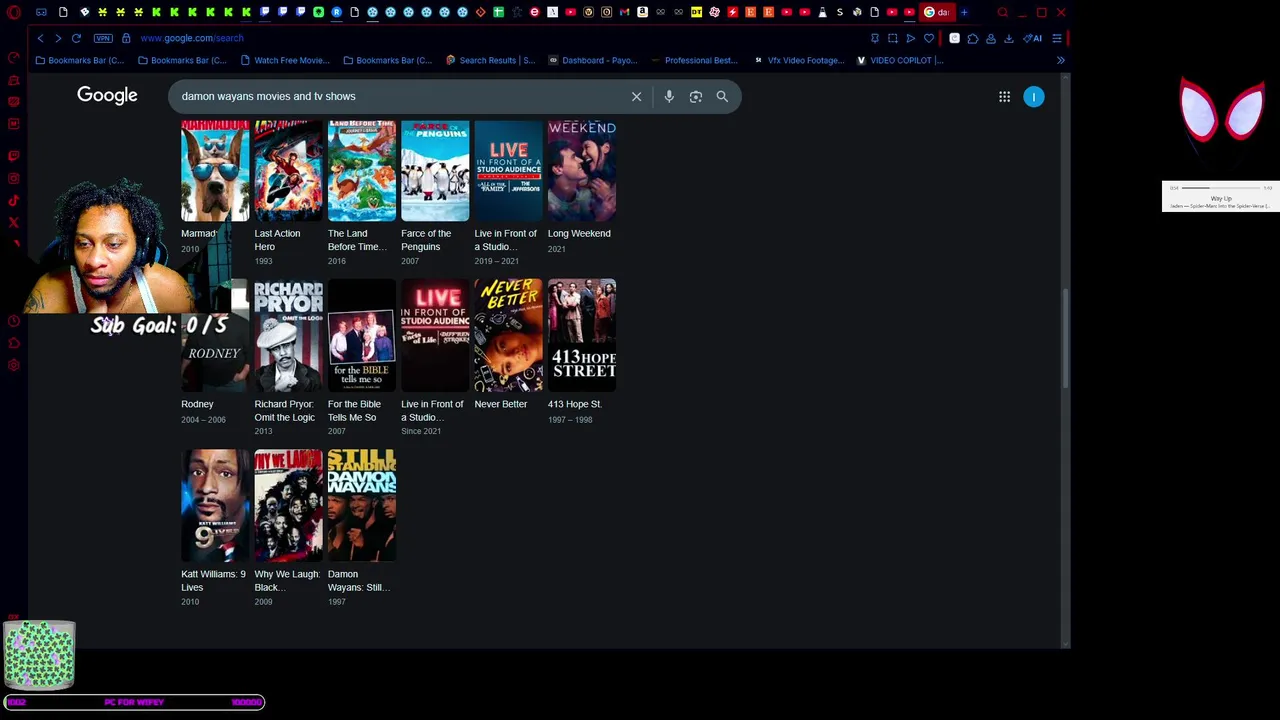Viewport: 1280px width, 720px height.
Task: Open the AI assistant icon in toolbar
Action: click(1032, 38)
